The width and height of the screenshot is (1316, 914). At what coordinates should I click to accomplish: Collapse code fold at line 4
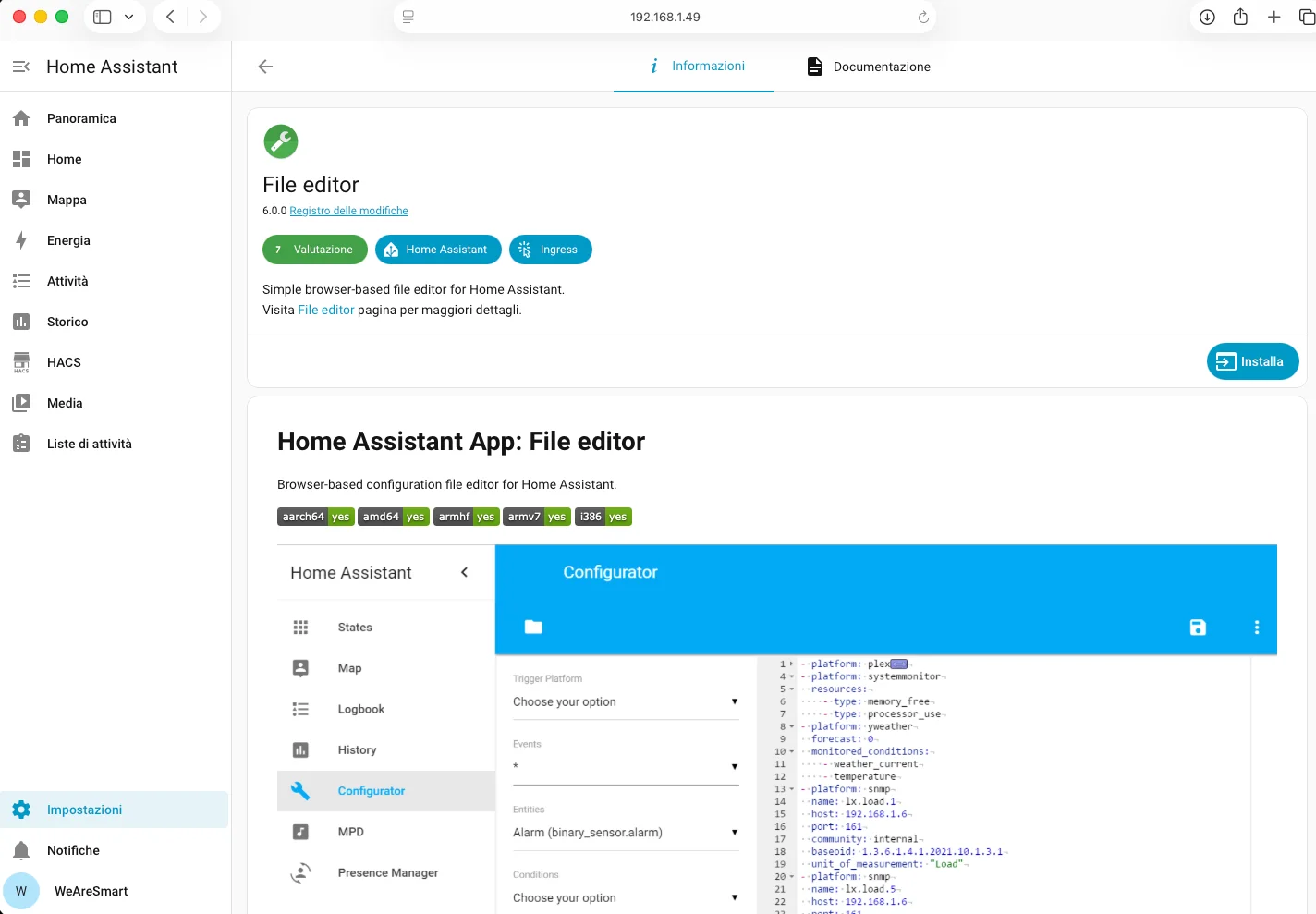(x=792, y=676)
